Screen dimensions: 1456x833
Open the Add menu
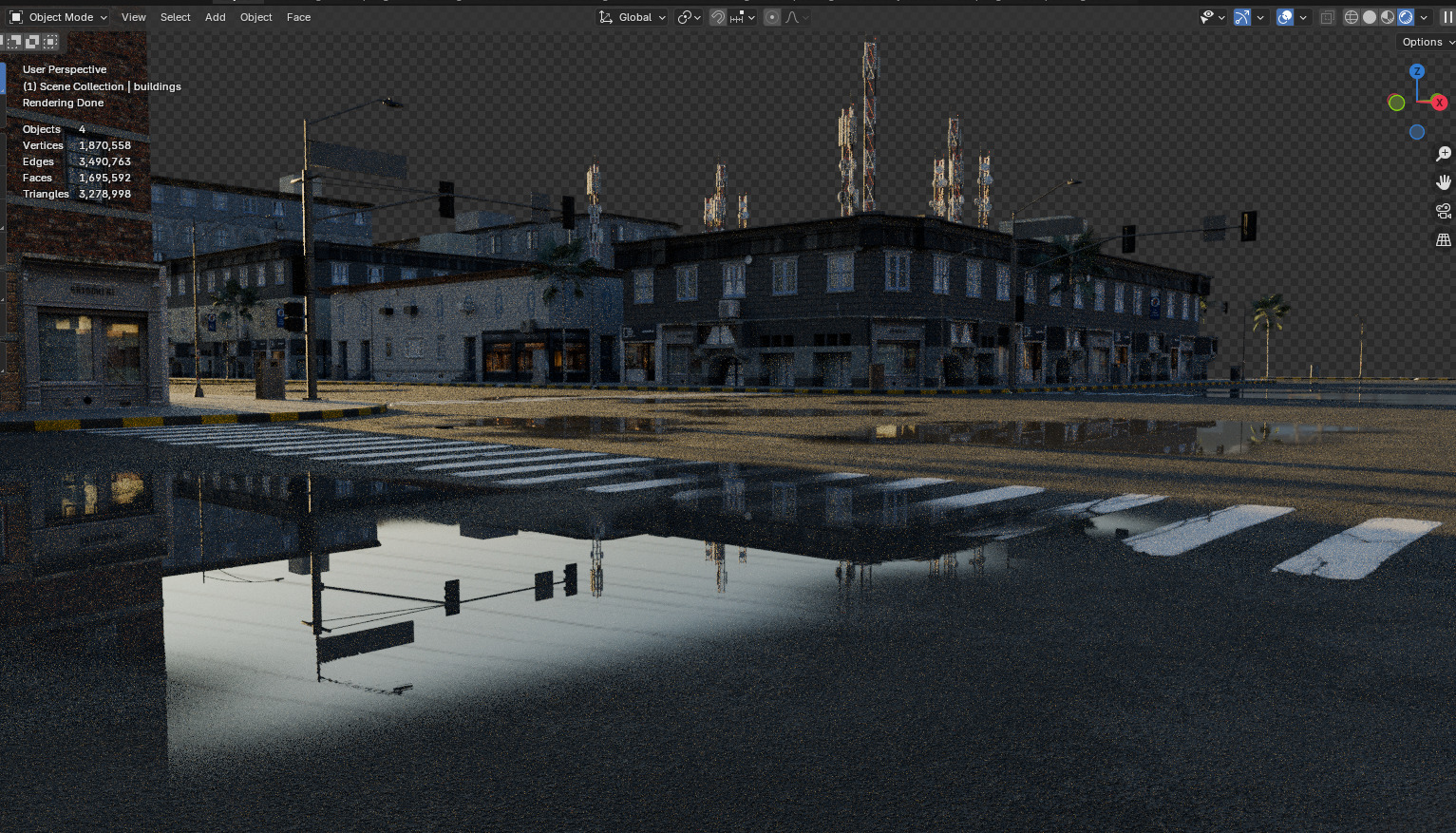pyautogui.click(x=216, y=17)
